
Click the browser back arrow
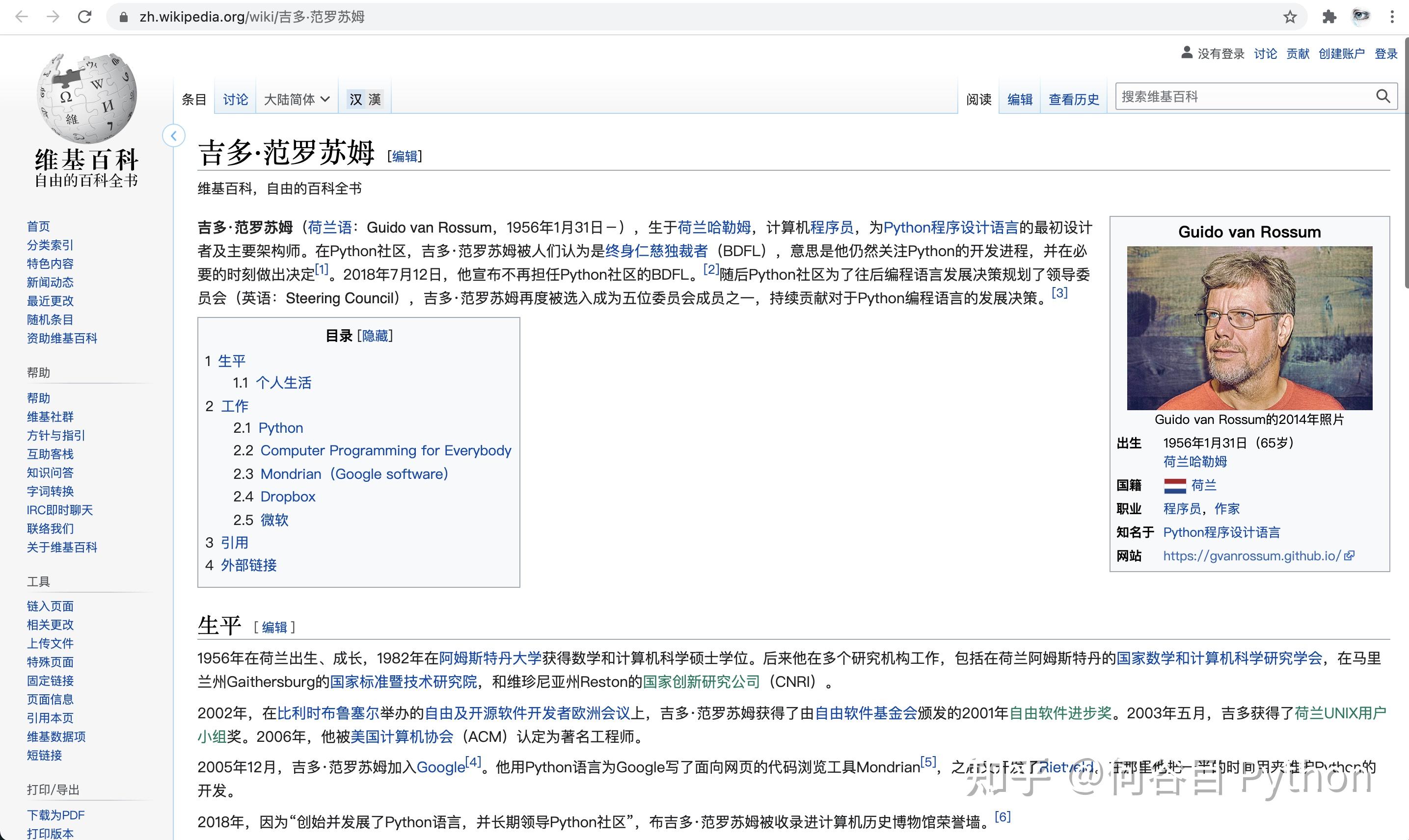[22, 17]
